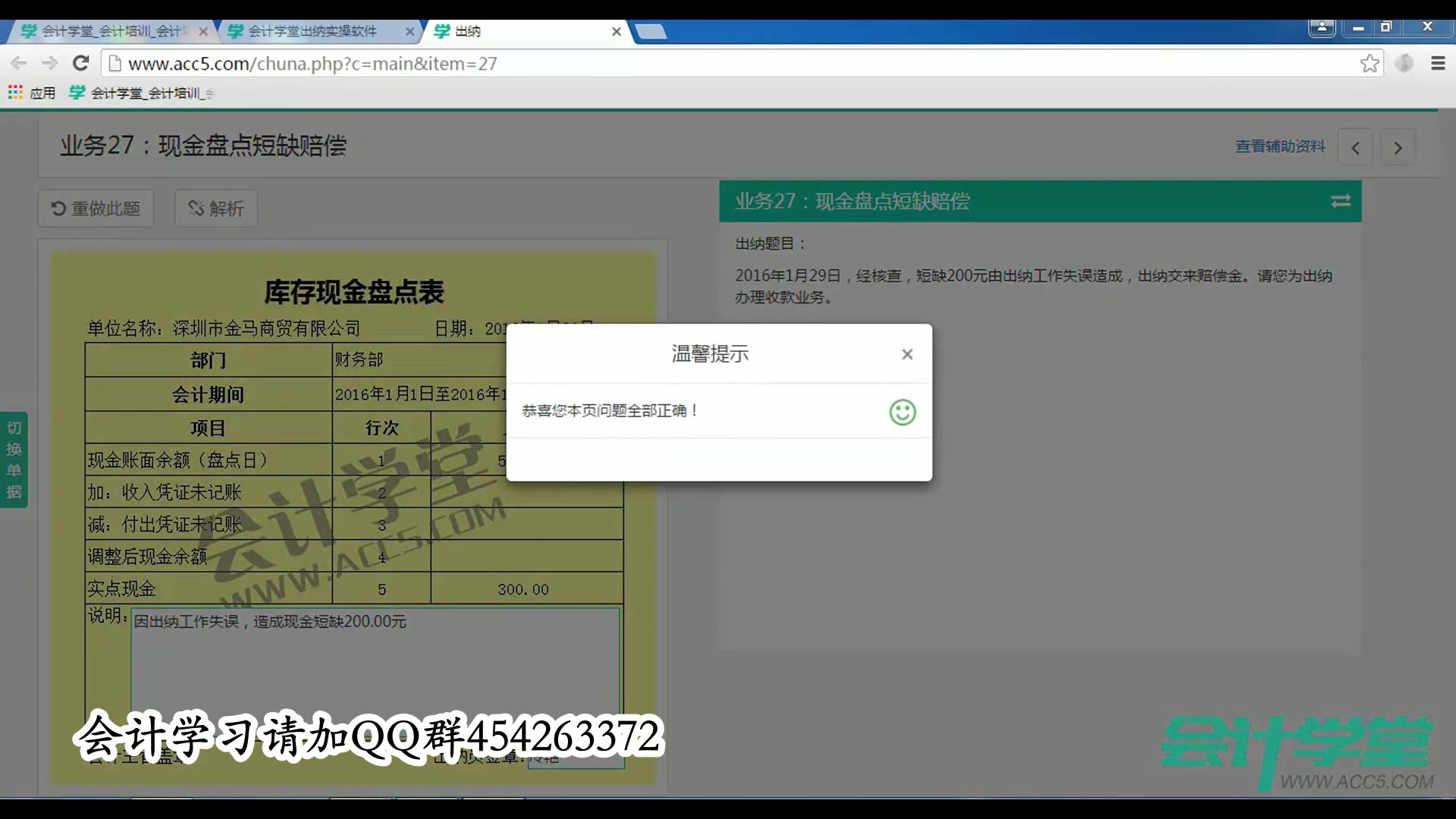Click the 实点现金 row label
This screenshot has height=819, width=1456.
pyautogui.click(x=121, y=588)
